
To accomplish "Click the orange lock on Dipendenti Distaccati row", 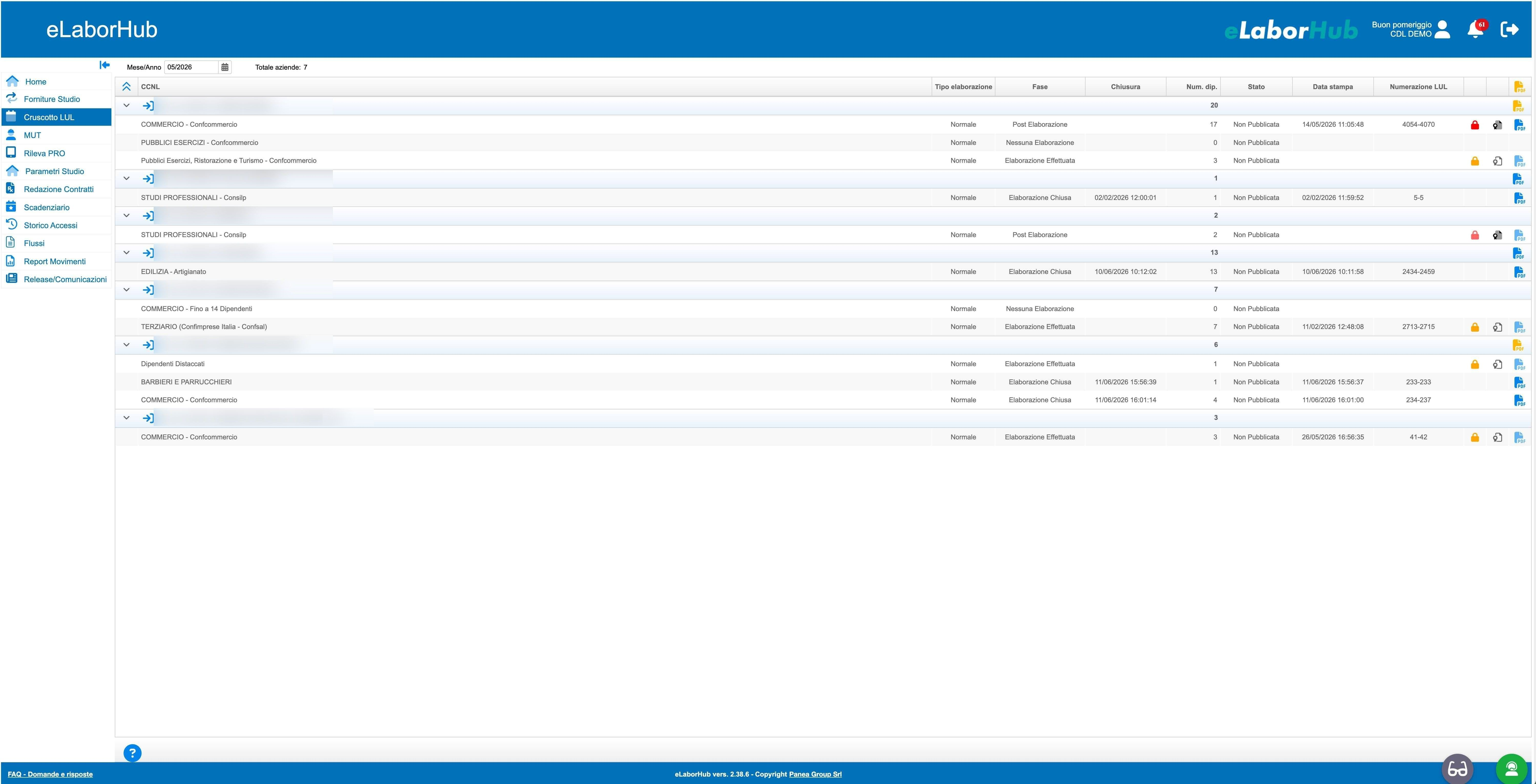I will 1475,364.
